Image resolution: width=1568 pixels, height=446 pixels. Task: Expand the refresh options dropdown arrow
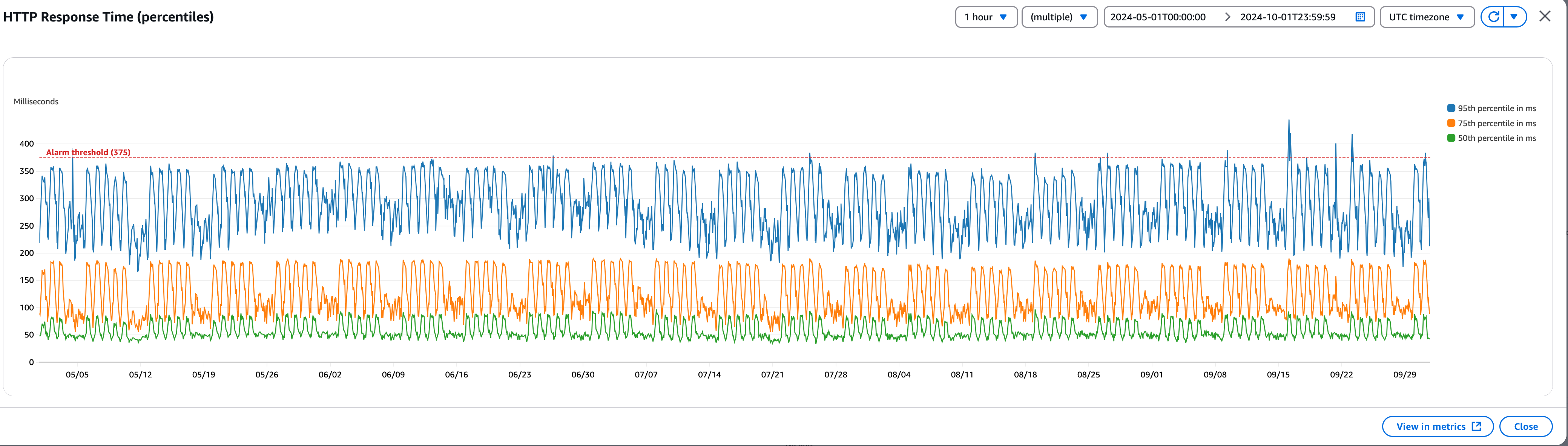click(1514, 17)
